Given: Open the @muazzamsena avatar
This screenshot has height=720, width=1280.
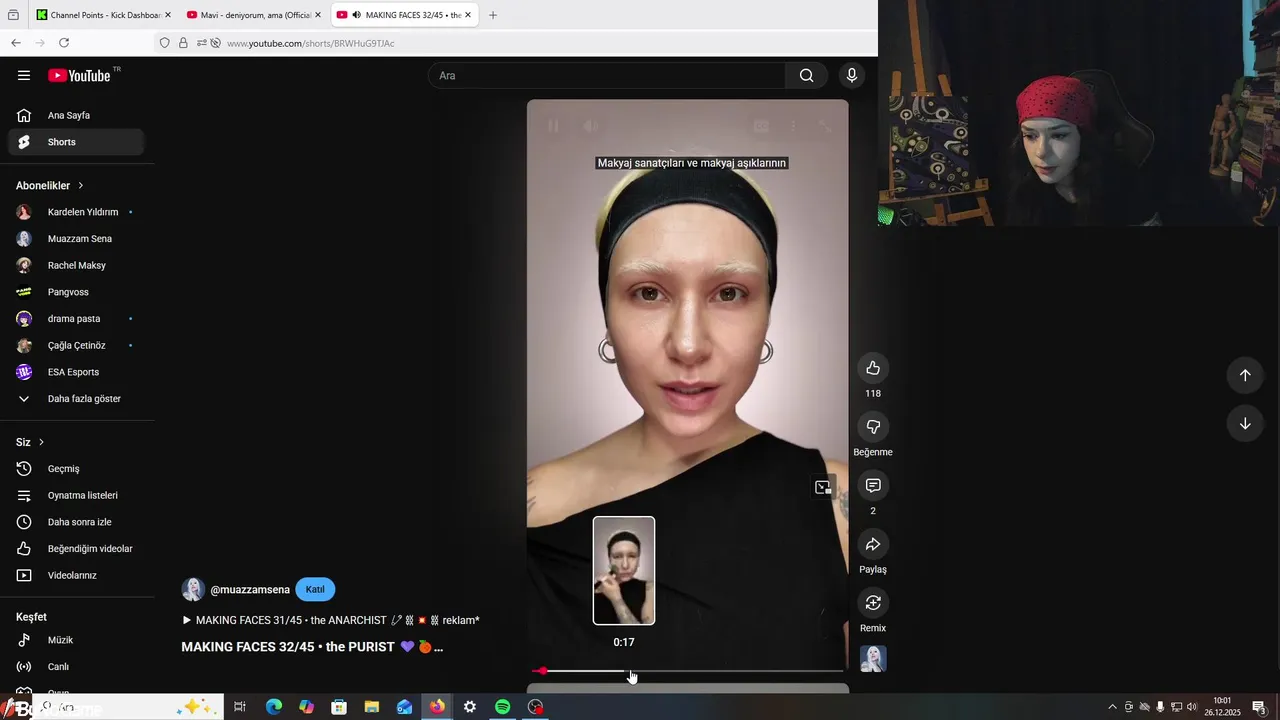Looking at the screenshot, I should (x=193, y=589).
